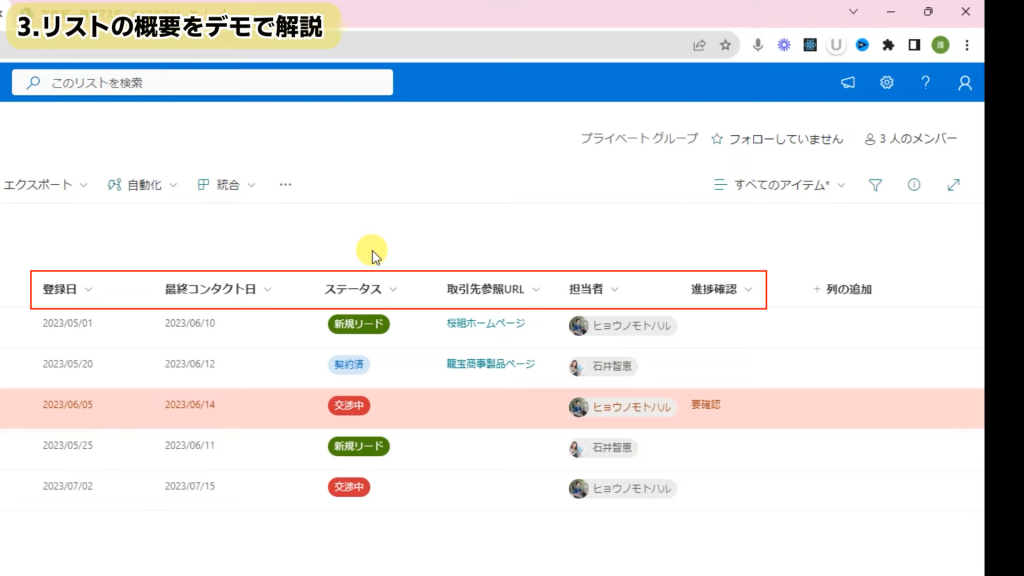Open the filter pane funnel icon
This screenshot has height=576, width=1024.
875,185
